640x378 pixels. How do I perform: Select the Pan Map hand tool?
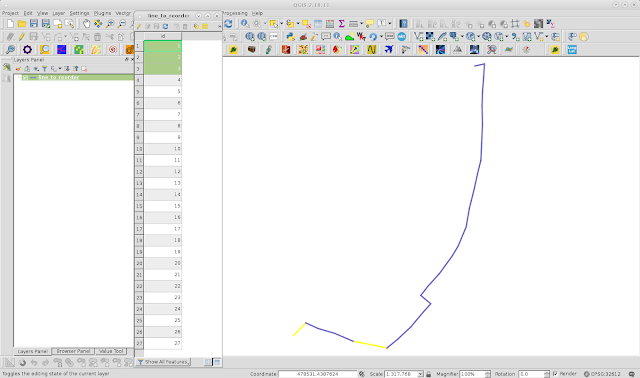pos(86,24)
